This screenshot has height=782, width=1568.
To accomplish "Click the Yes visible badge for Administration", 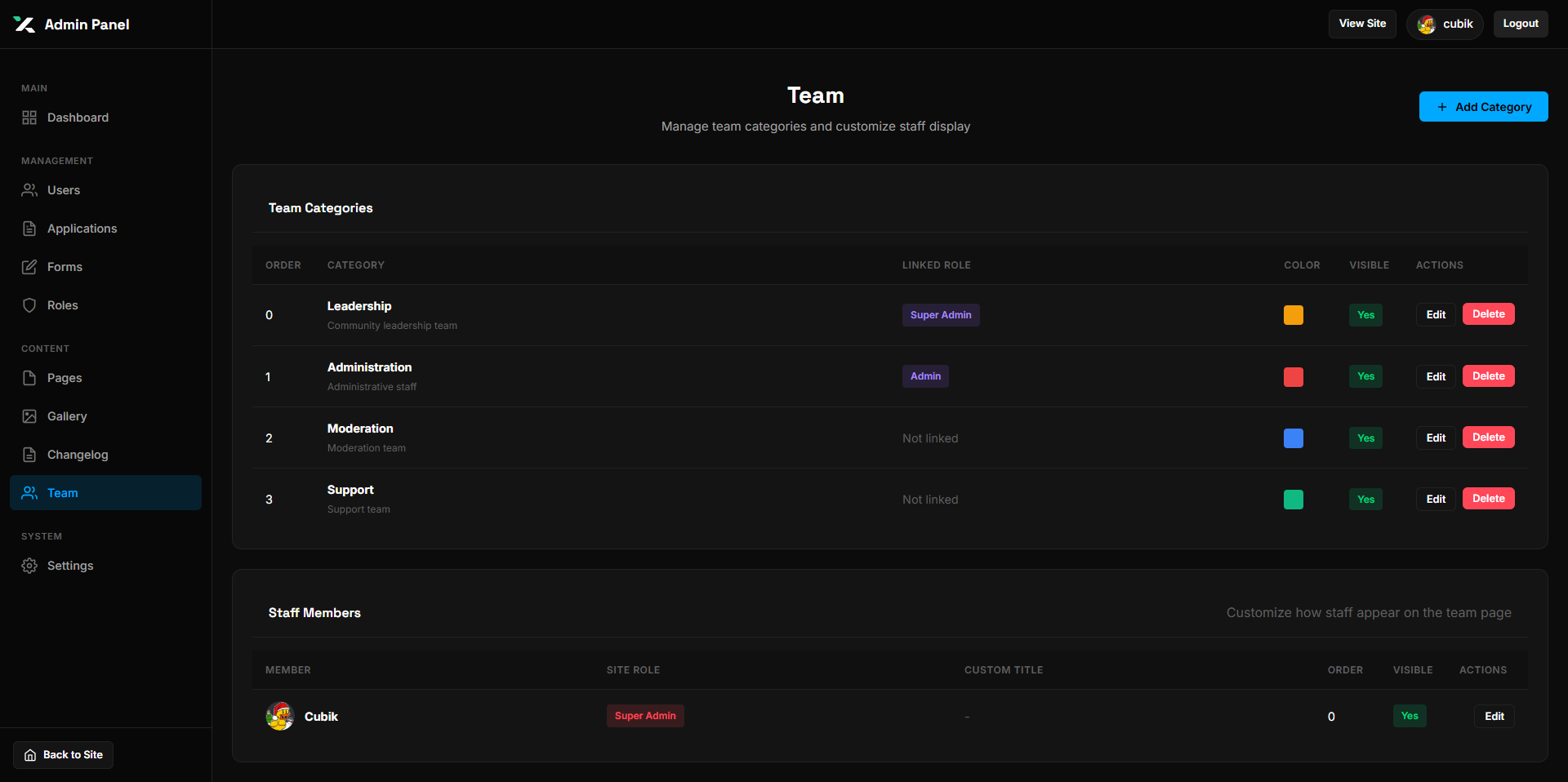I will (x=1365, y=376).
